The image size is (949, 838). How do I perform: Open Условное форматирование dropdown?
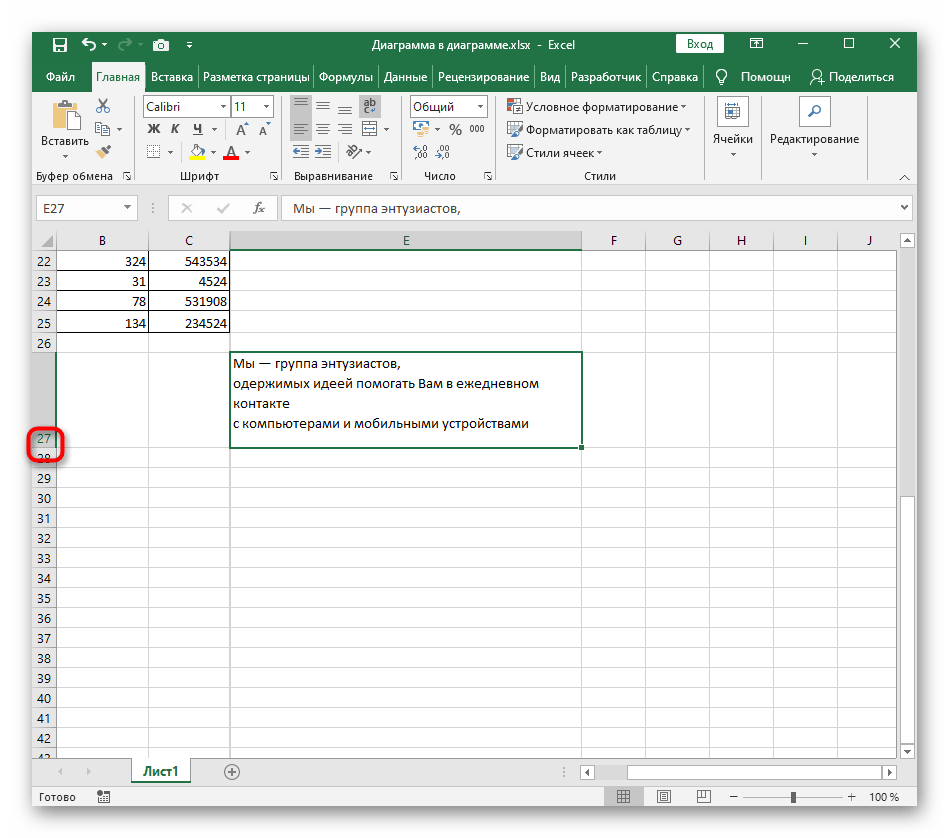(x=596, y=107)
